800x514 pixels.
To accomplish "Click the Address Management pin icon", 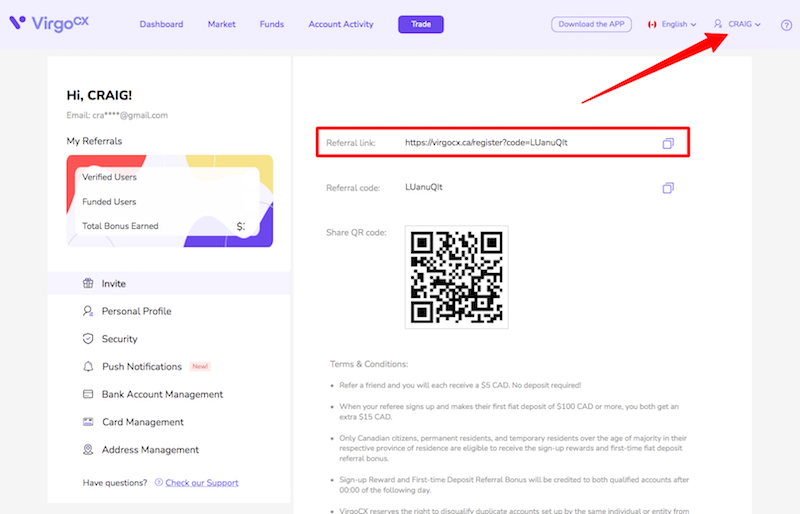I will pyautogui.click(x=88, y=450).
